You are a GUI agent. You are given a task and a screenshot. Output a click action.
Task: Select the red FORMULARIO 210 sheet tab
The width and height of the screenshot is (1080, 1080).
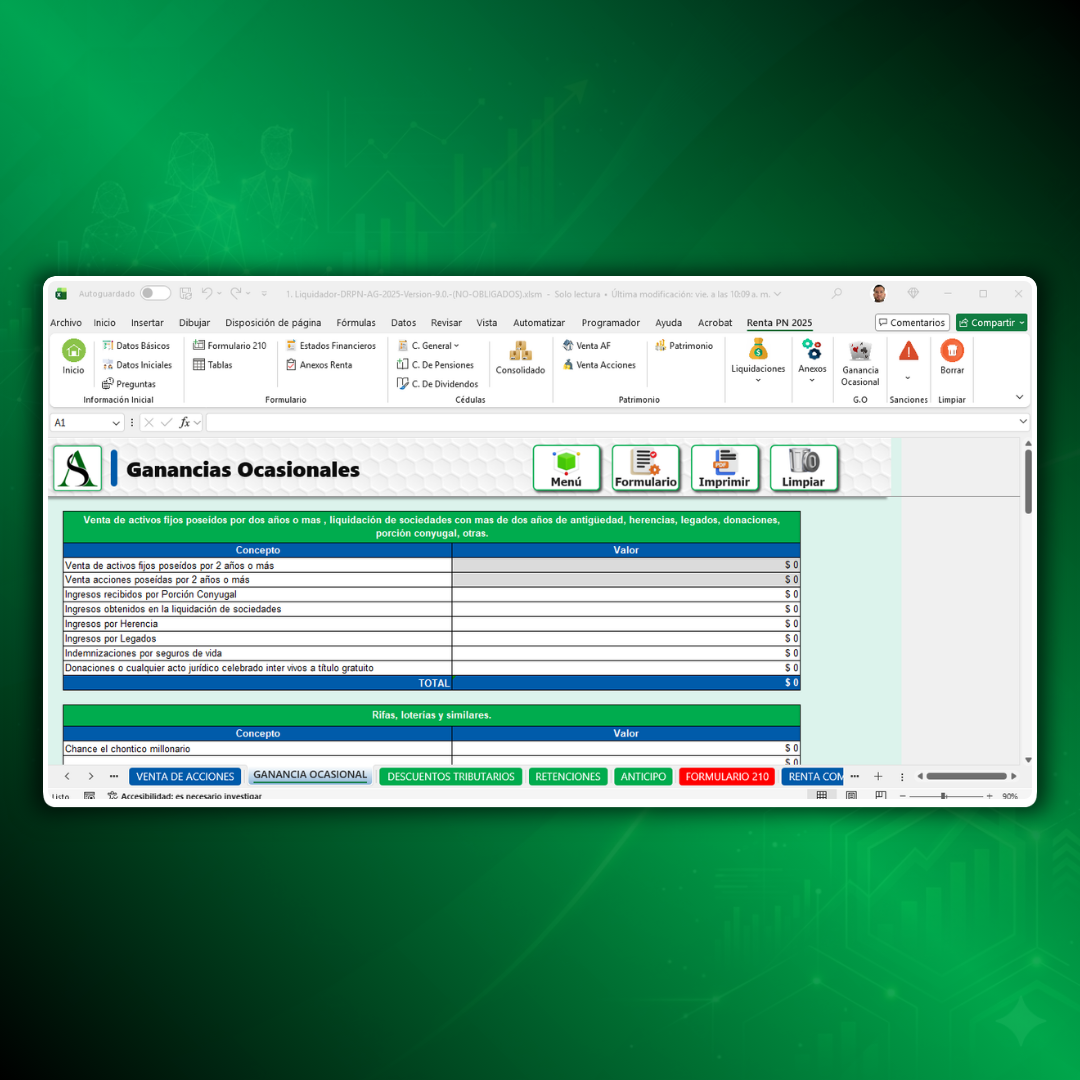coord(727,777)
